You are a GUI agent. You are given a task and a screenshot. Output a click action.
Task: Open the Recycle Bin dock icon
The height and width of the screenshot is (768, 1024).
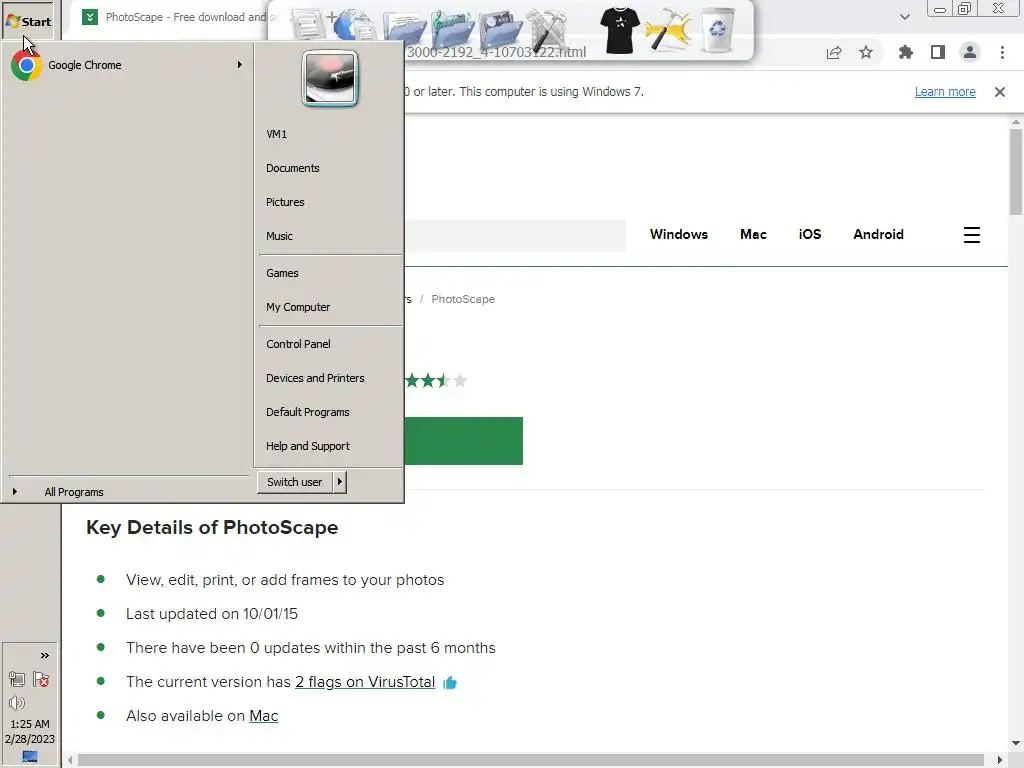718,30
